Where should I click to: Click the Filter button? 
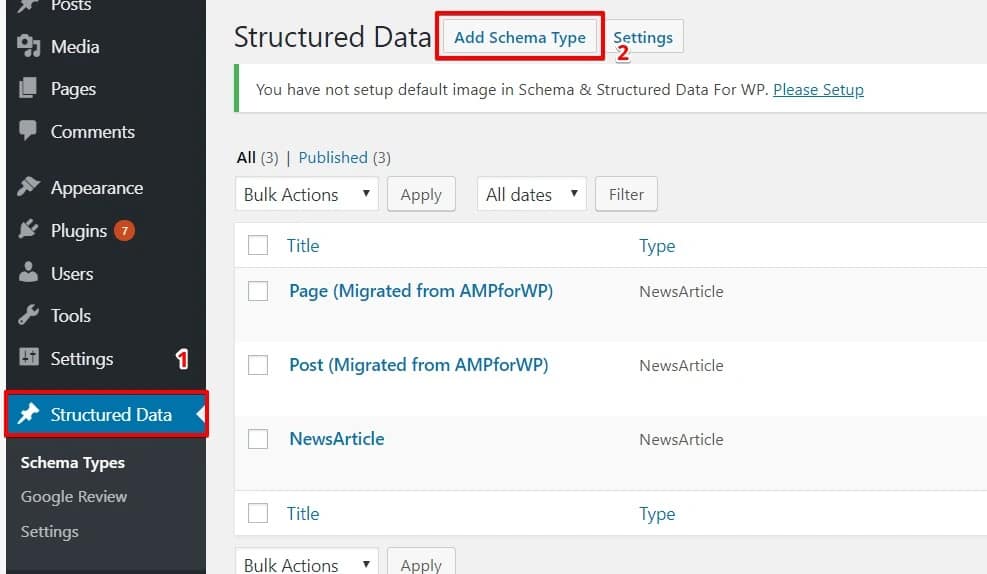626,194
